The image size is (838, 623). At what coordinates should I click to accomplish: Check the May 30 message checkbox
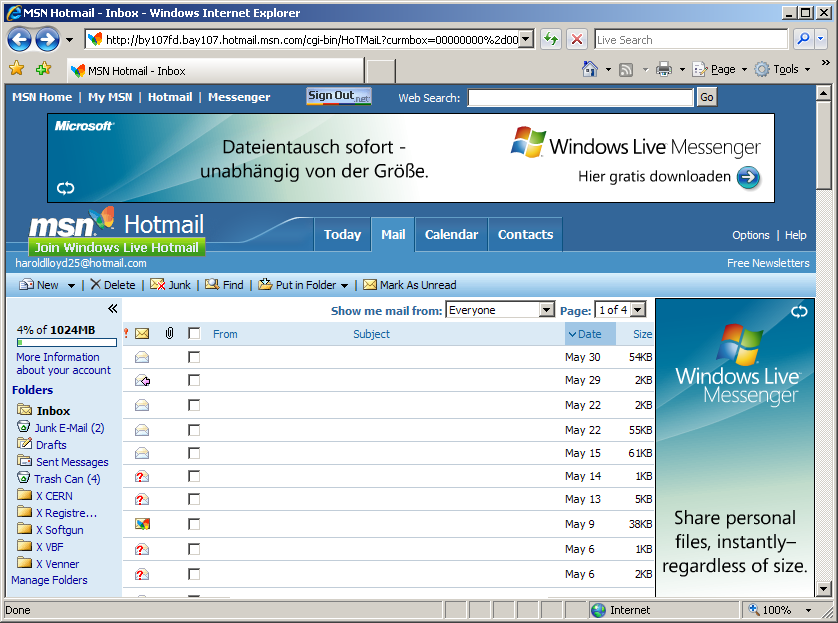tap(194, 357)
